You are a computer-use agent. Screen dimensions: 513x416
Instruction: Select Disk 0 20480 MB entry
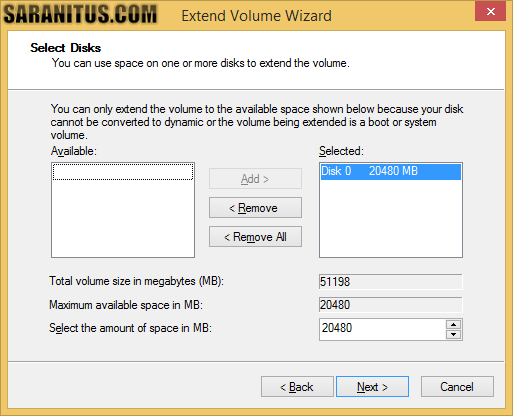(x=391, y=171)
